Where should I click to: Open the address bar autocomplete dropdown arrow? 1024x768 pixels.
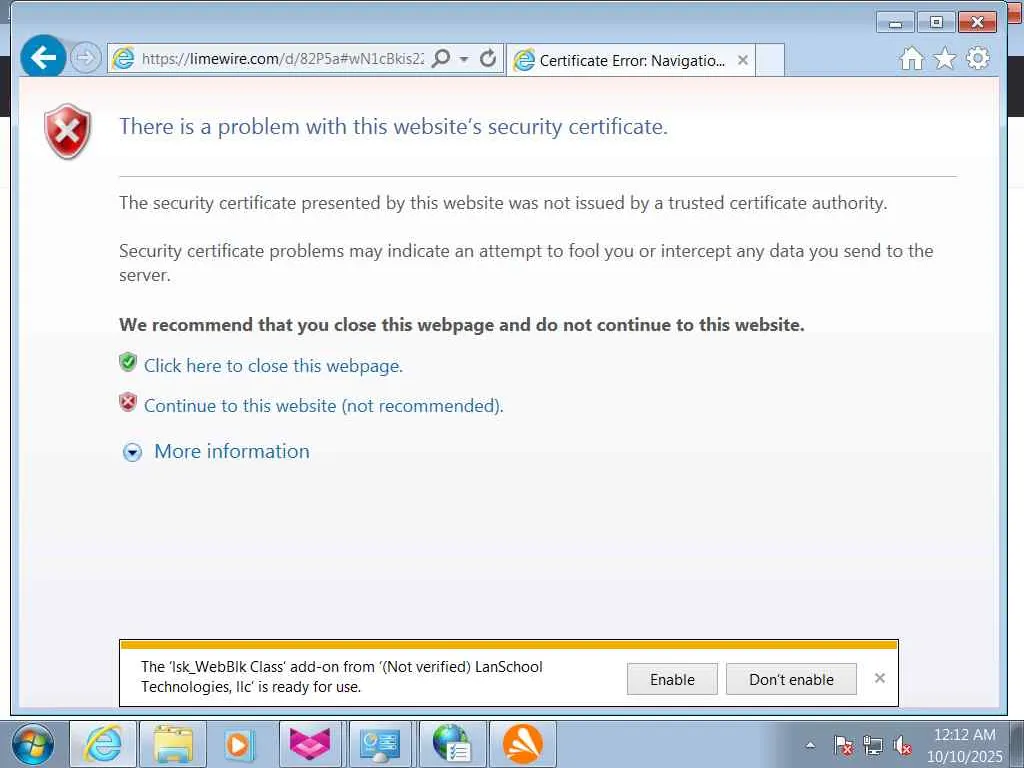464,59
